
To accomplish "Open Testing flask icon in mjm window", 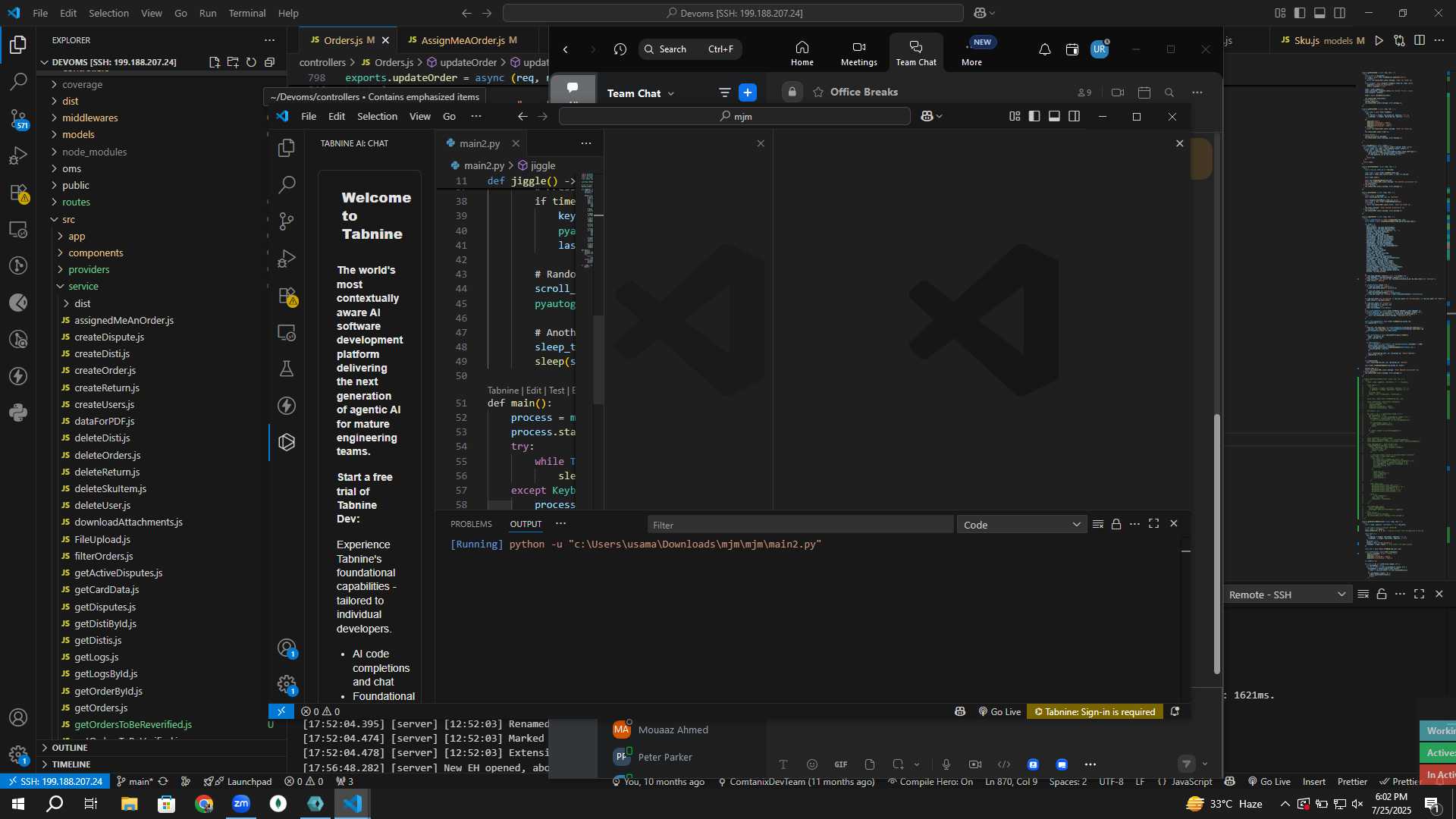I will coord(287,369).
